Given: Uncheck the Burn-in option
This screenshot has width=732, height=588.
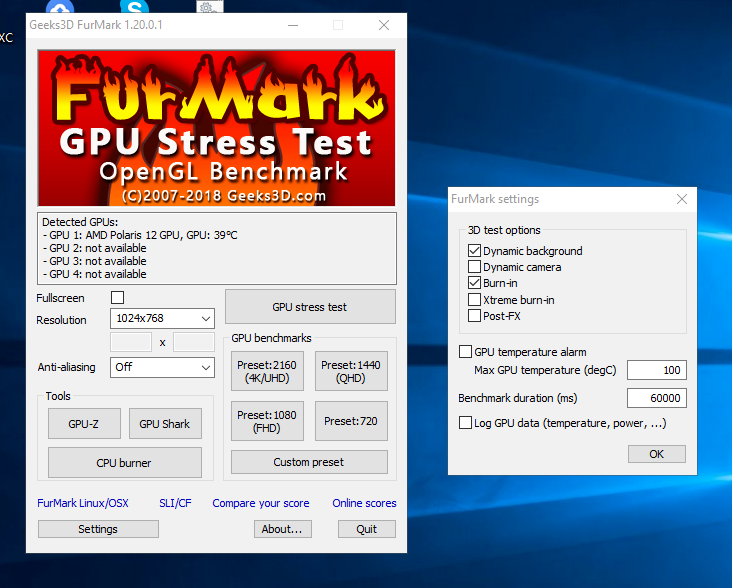Looking at the screenshot, I should point(474,283).
